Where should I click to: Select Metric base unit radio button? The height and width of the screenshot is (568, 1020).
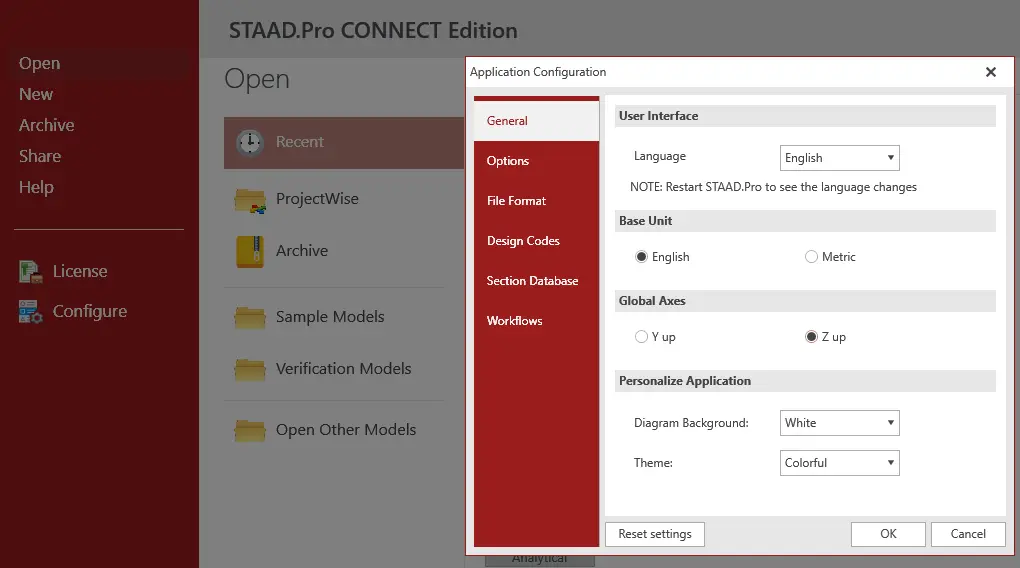click(811, 257)
